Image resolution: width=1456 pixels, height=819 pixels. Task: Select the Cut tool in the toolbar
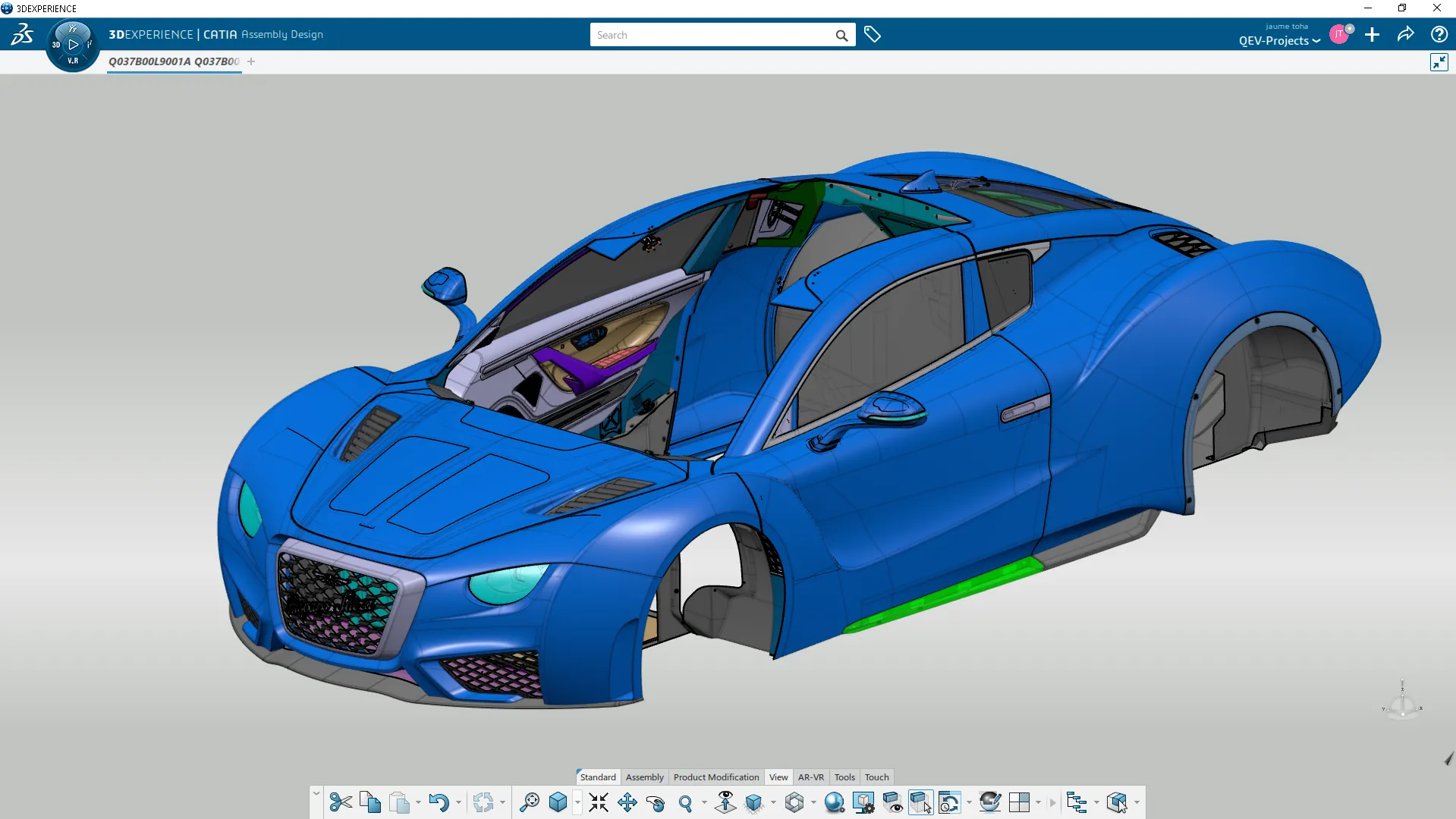click(340, 802)
